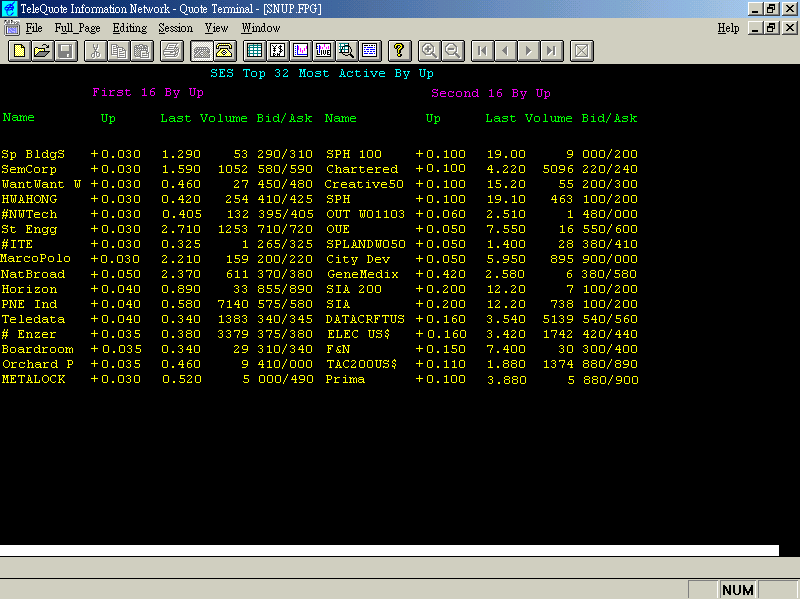
Task: Click the Prima stock name
Action: point(345,380)
